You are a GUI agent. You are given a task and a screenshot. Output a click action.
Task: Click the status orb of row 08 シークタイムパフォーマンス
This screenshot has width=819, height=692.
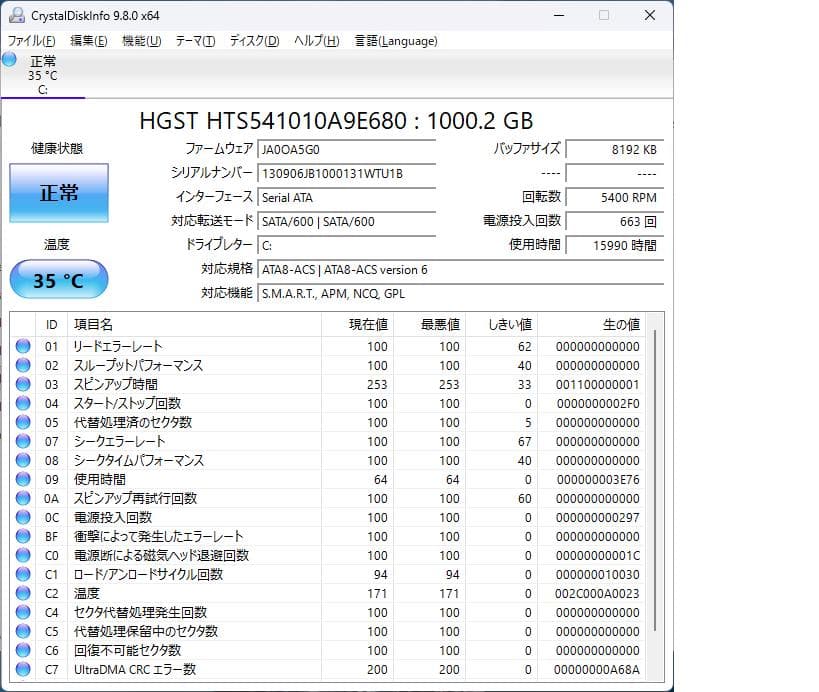[x=23, y=460]
